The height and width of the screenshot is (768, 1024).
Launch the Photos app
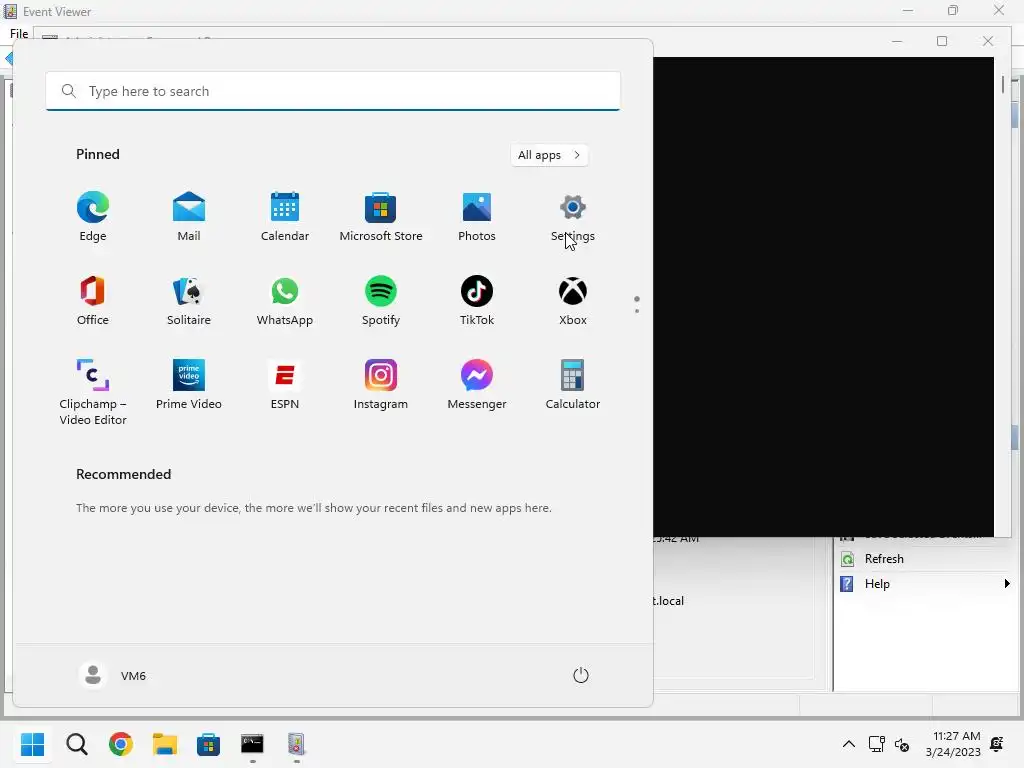[x=477, y=217]
